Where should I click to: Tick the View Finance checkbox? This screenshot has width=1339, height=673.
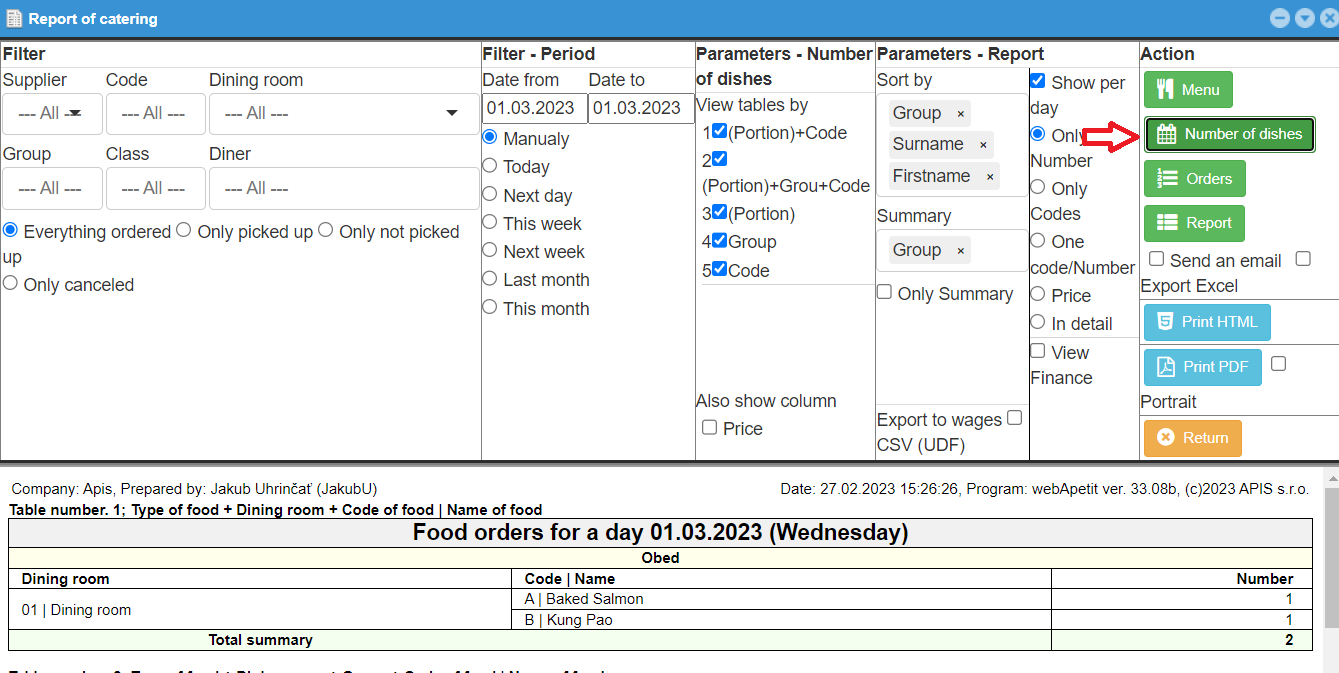pos(1038,351)
